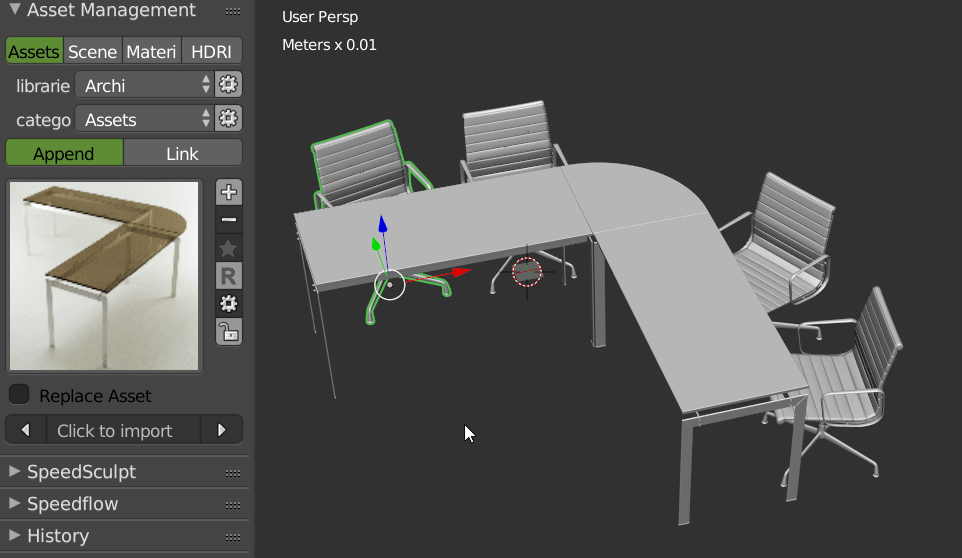The image size is (962, 558).
Task: Grab the History panel grip dots
Action: click(233, 537)
